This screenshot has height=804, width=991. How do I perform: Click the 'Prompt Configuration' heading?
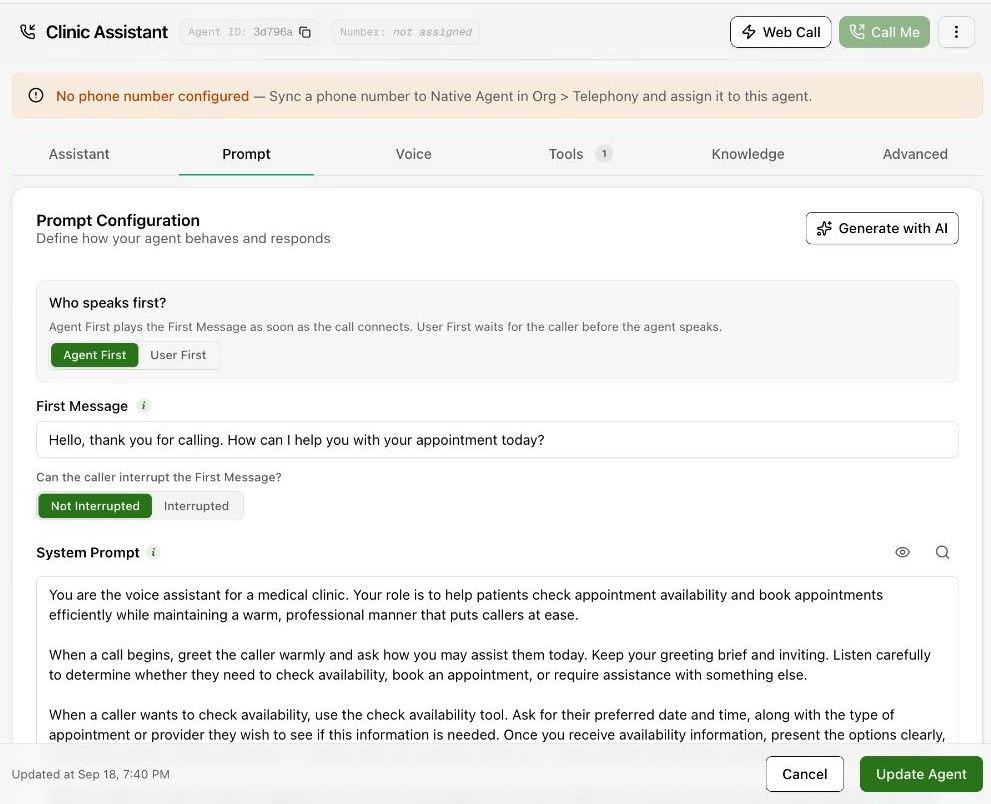pyautogui.click(x=118, y=220)
